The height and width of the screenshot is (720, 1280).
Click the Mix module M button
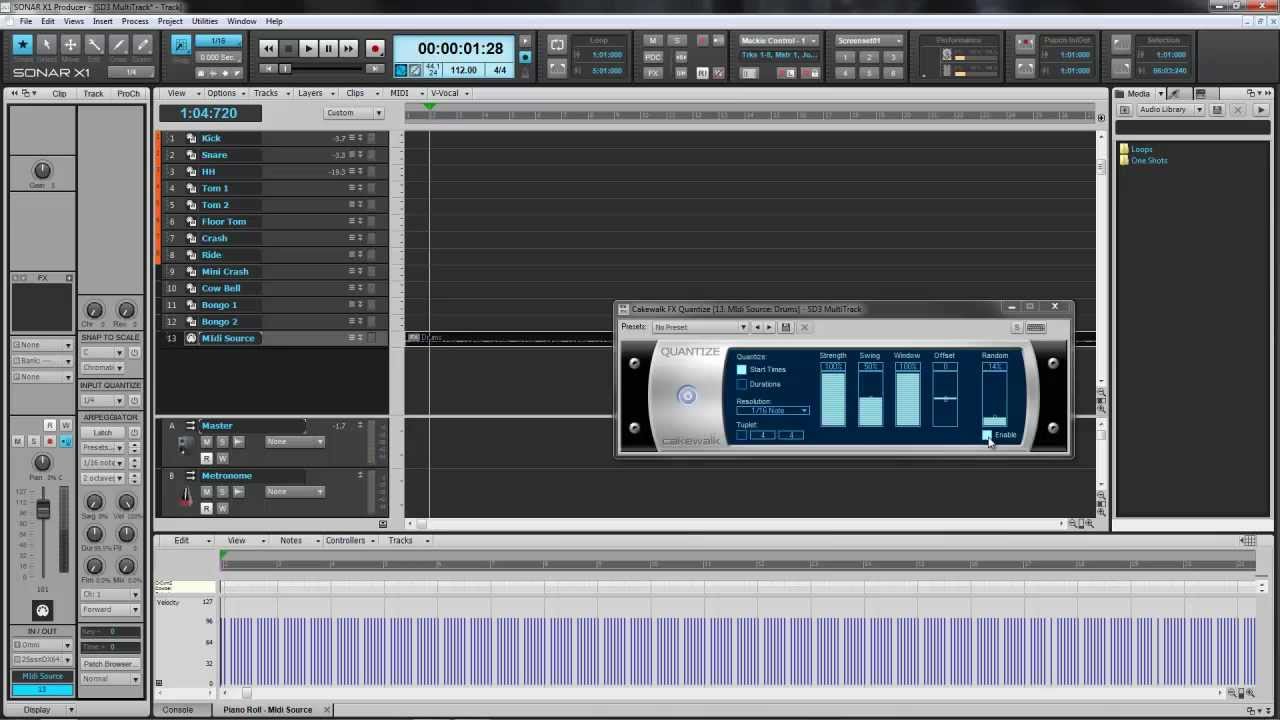click(653, 41)
